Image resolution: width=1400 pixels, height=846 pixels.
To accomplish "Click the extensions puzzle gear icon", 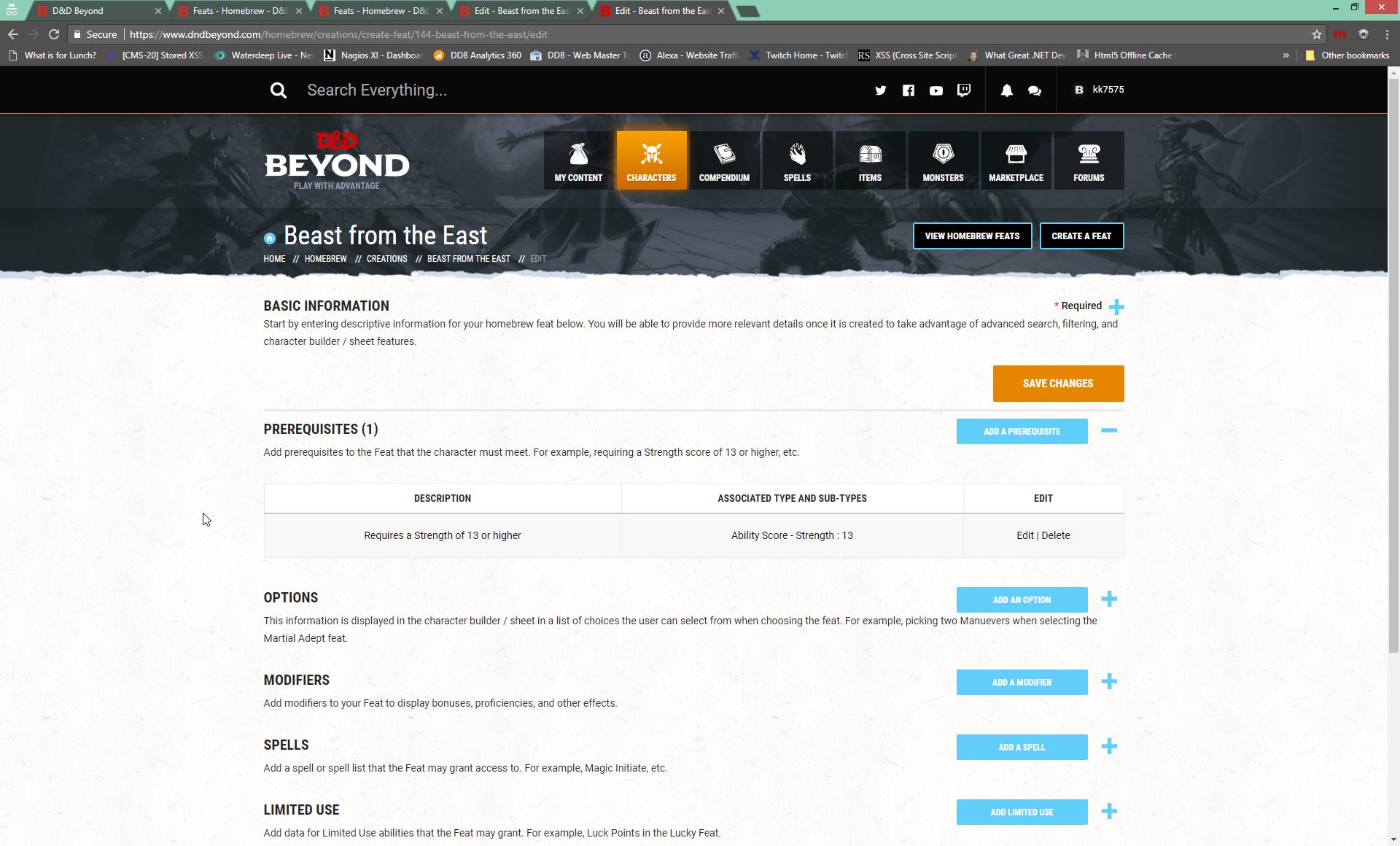I will (x=1363, y=34).
